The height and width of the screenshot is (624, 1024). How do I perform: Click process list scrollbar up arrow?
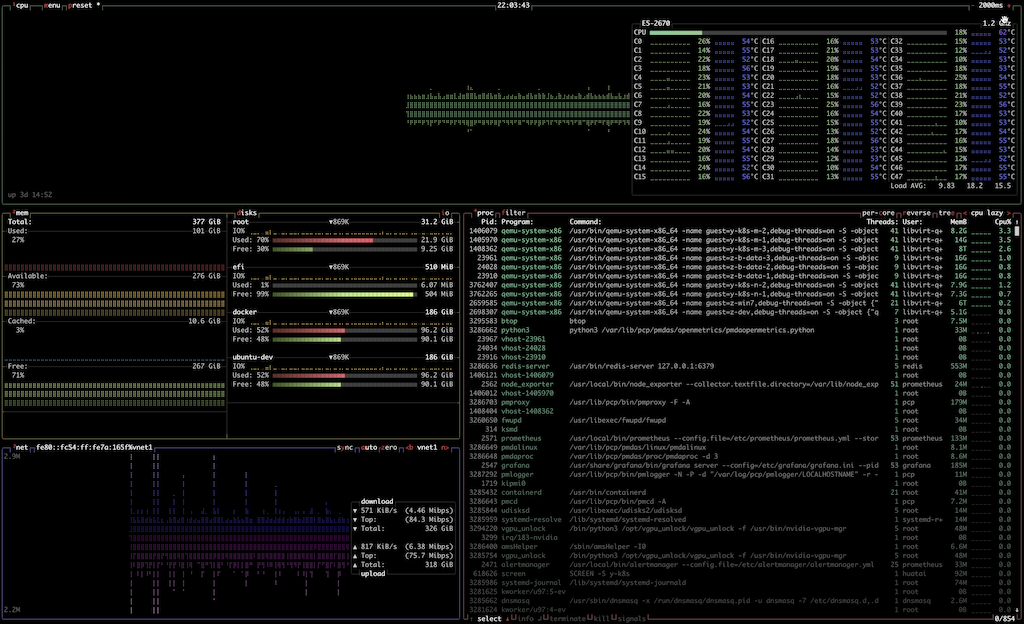pos(1017,222)
